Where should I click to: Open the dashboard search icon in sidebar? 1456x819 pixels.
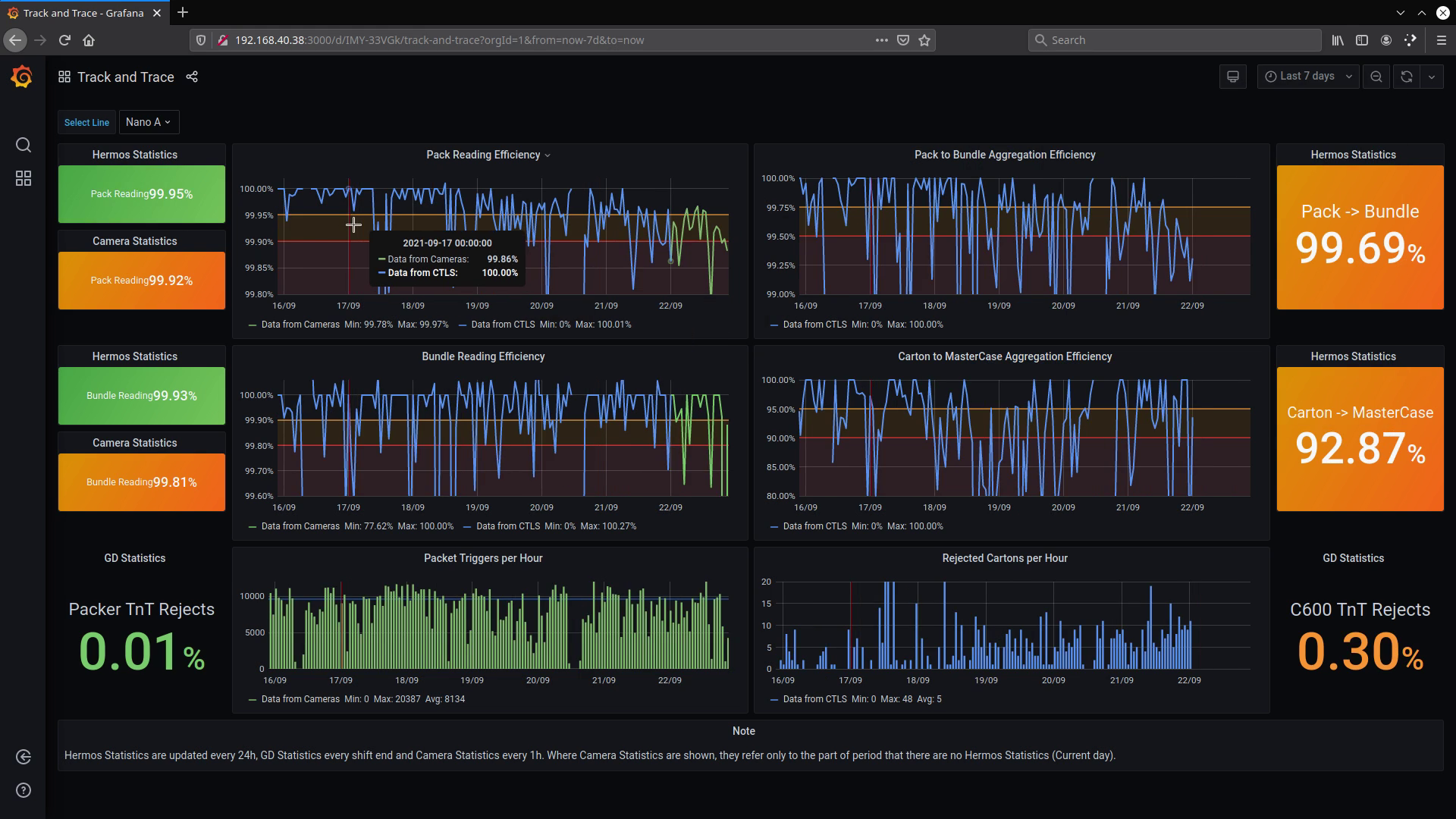pyautogui.click(x=24, y=145)
